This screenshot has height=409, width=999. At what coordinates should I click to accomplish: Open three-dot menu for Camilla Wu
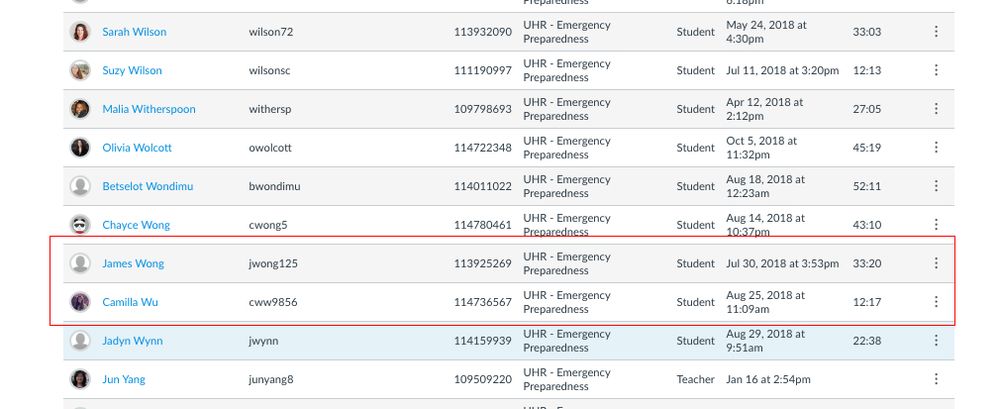click(936, 301)
